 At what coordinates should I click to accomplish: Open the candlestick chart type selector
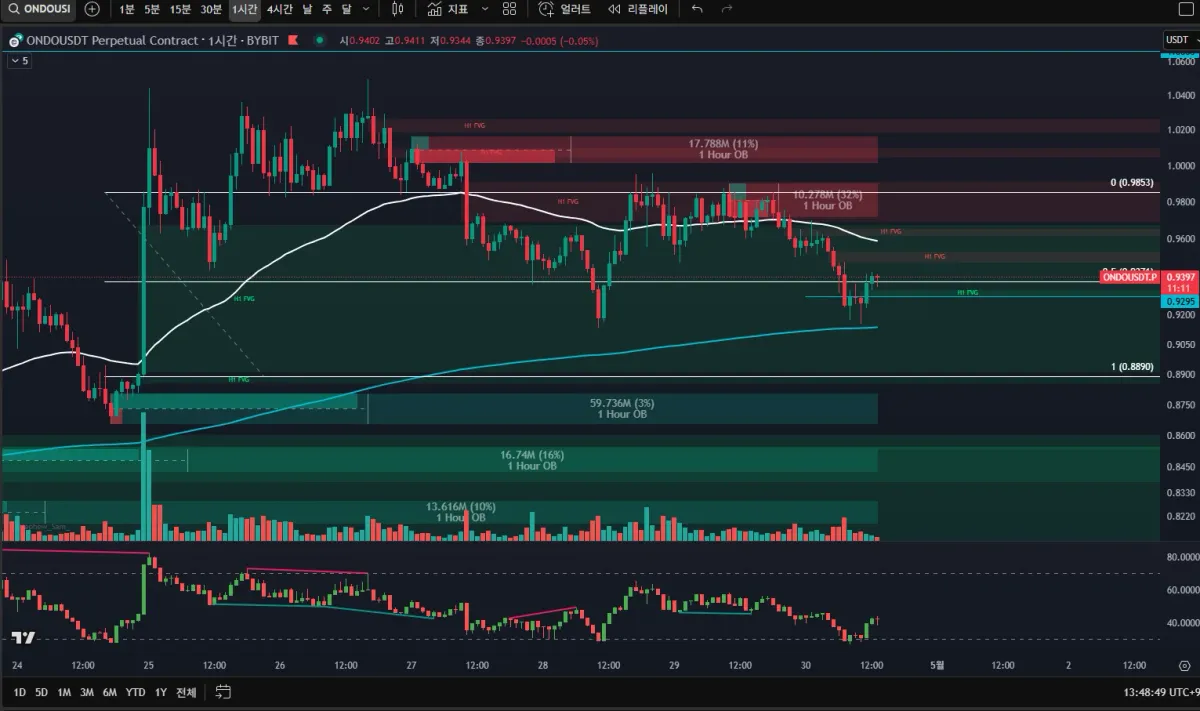pyautogui.click(x=398, y=9)
